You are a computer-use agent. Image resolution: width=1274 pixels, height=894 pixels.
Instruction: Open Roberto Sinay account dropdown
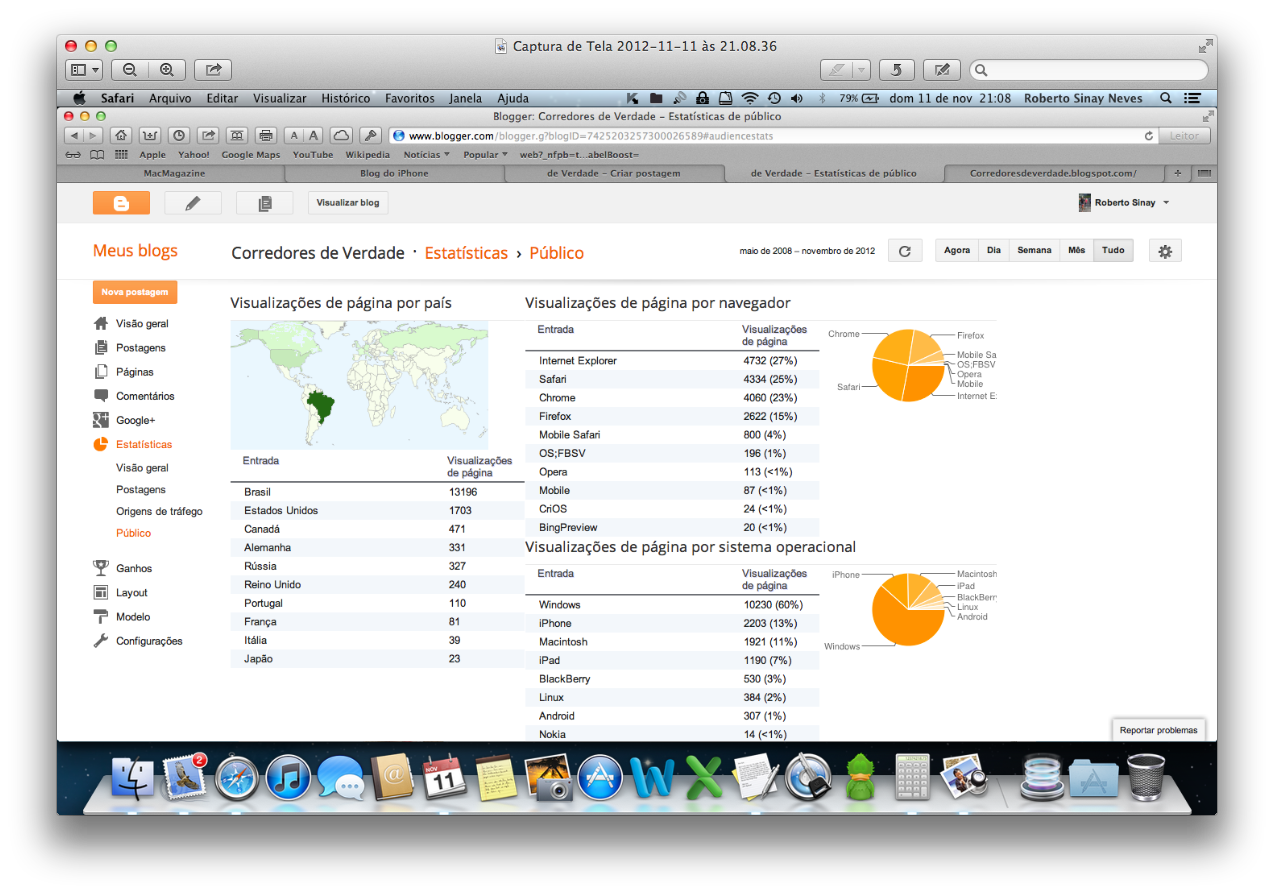pyautogui.click(x=1124, y=203)
